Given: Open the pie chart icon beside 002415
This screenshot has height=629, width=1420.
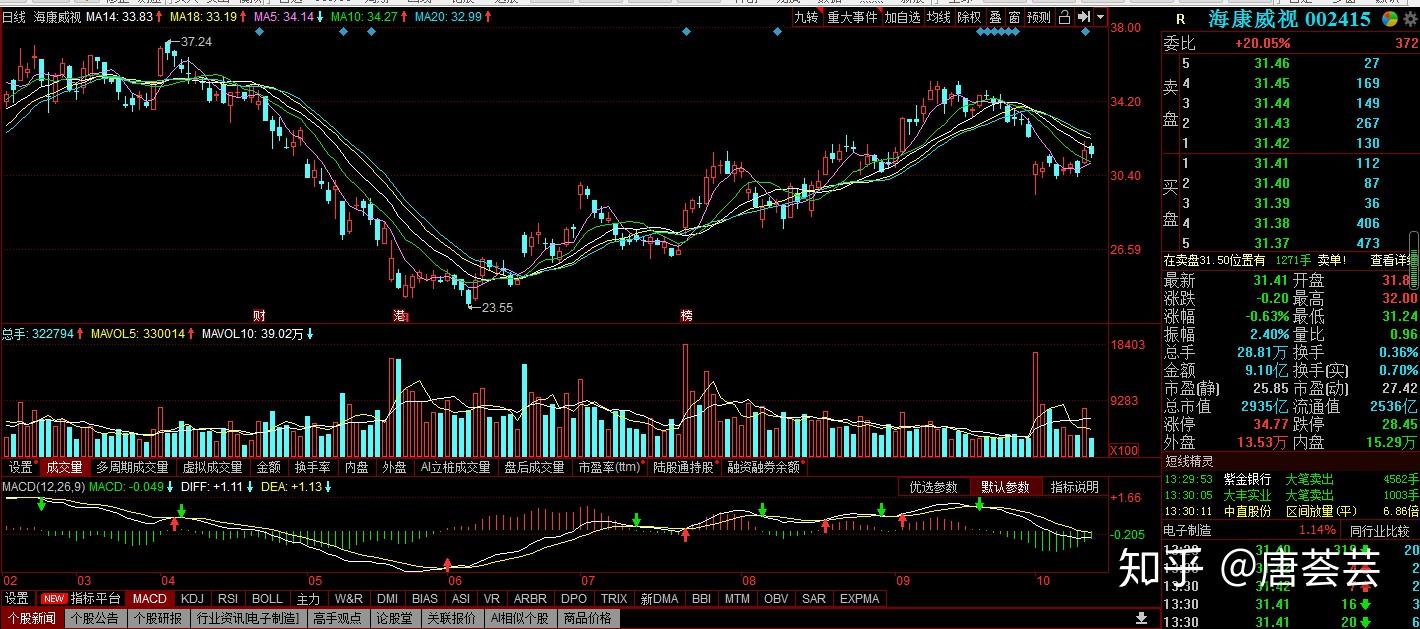Looking at the screenshot, I should pos(1390,19).
